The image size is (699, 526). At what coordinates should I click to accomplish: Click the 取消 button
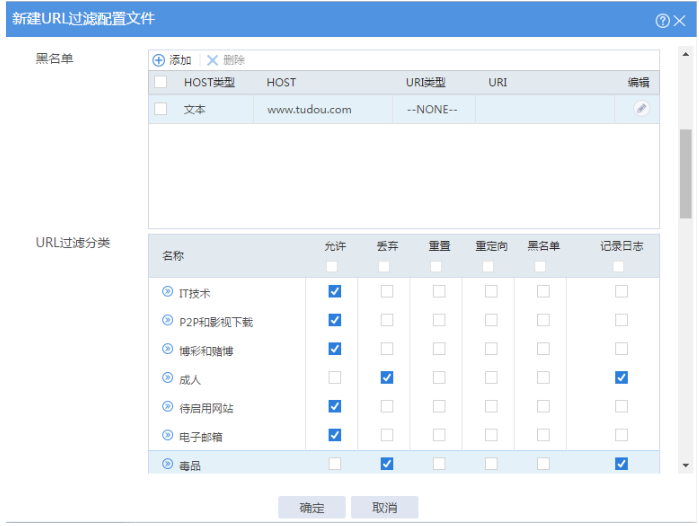tap(384, 507)
